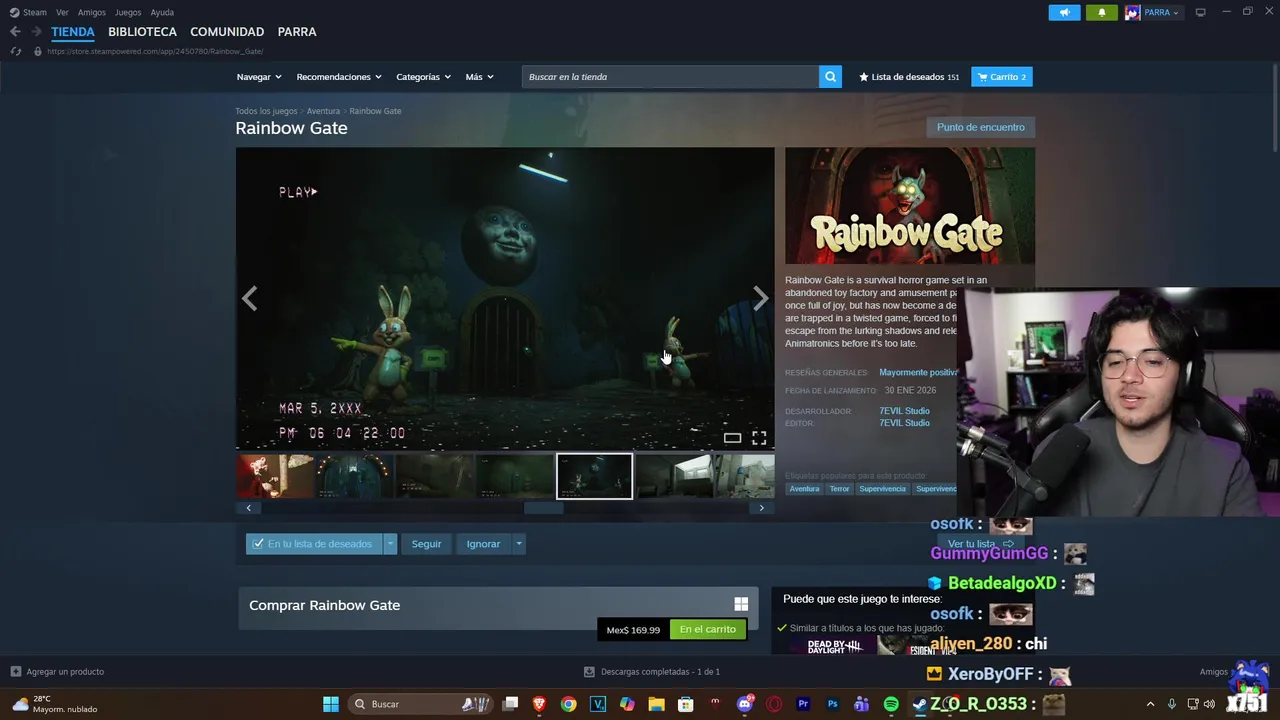Screen dimensions: 1280x720
Task: Click the Big Picture mode monitor icon
Action: click(x=1200, y=12)
